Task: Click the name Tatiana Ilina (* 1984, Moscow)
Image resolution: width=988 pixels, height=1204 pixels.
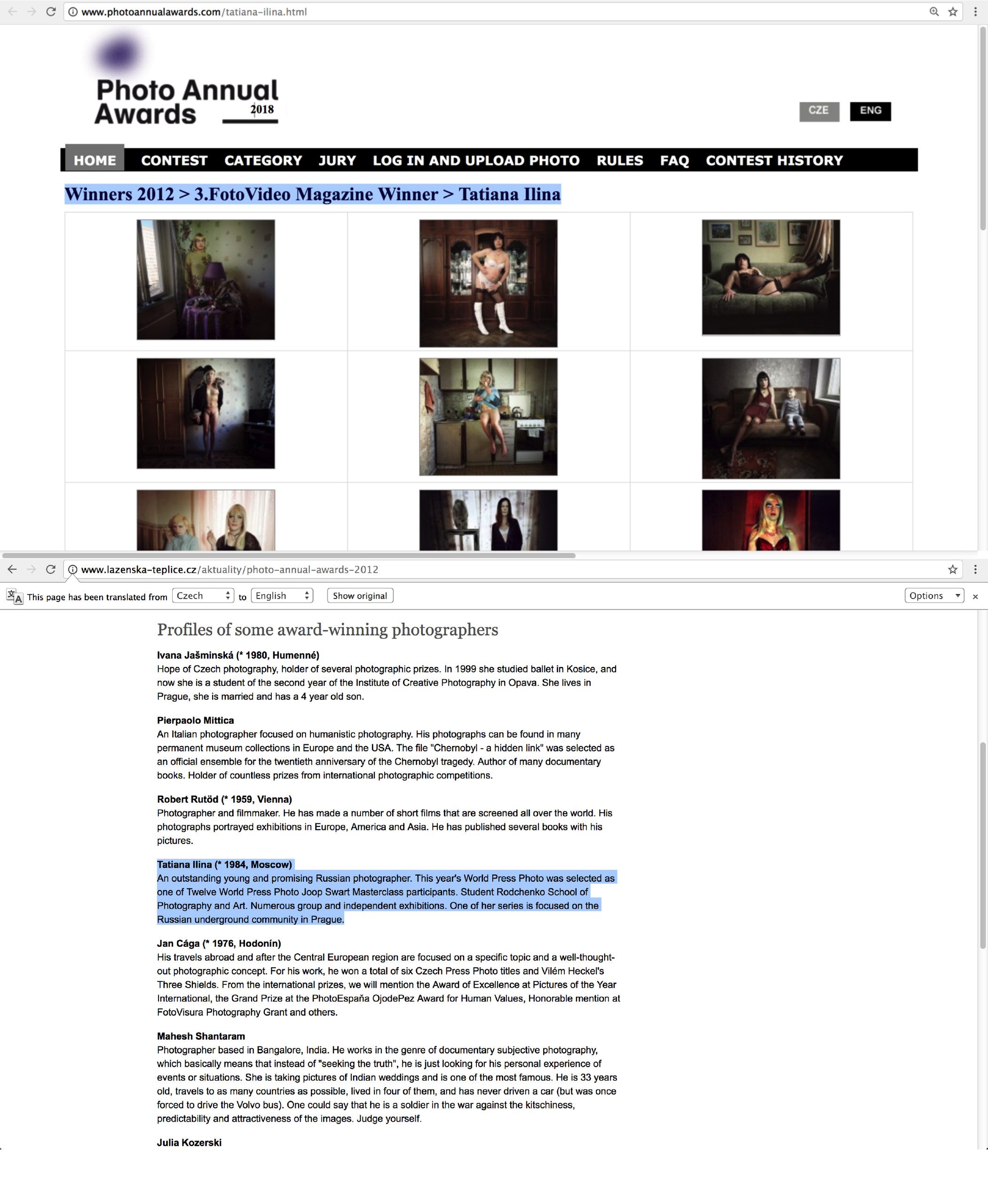Action: (x=224, y=864)
